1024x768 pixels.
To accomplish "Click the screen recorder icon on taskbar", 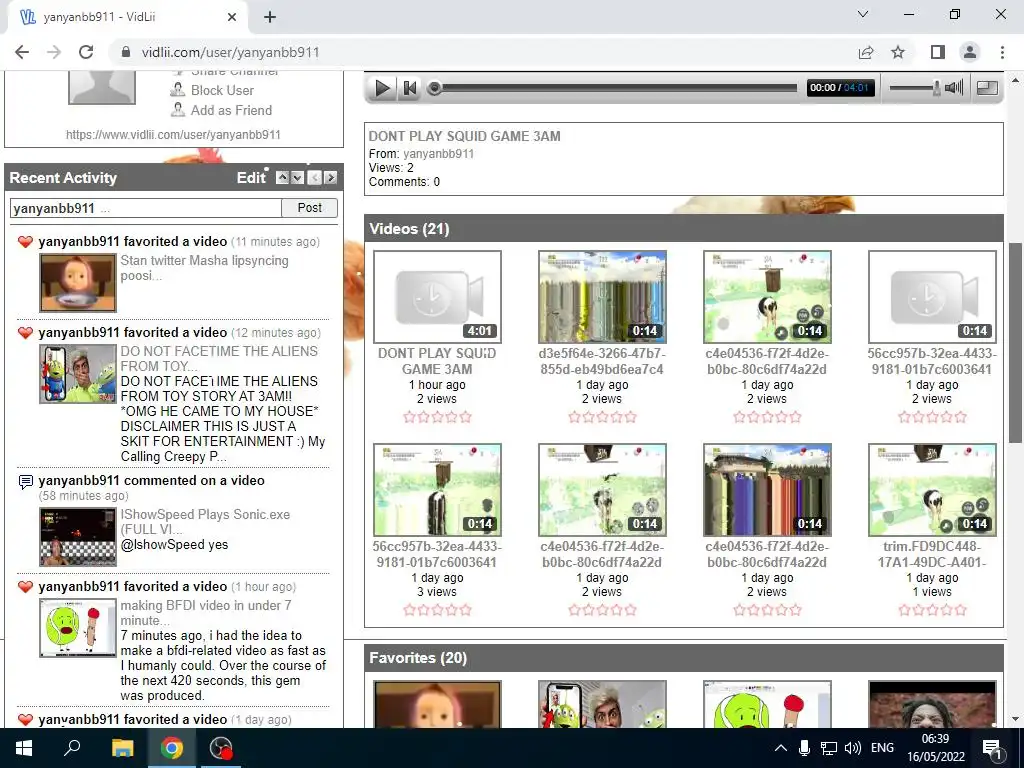I will [x=221, y=748].
